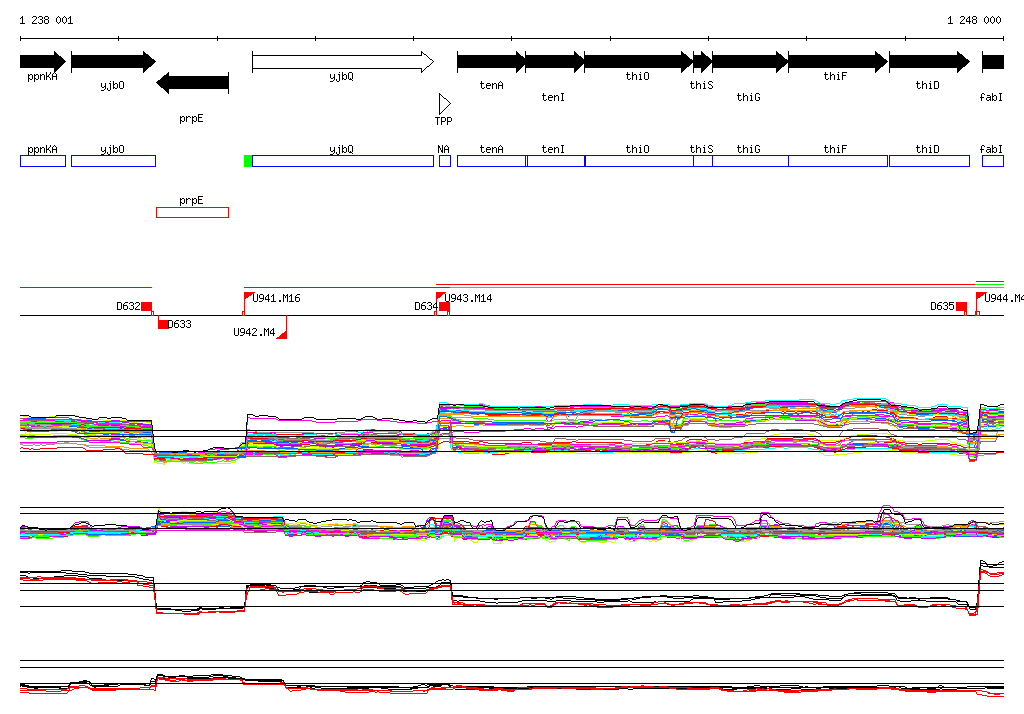The image size is (1024, 714).
Task: Click the D635 label text
Action: click(942, 306)
